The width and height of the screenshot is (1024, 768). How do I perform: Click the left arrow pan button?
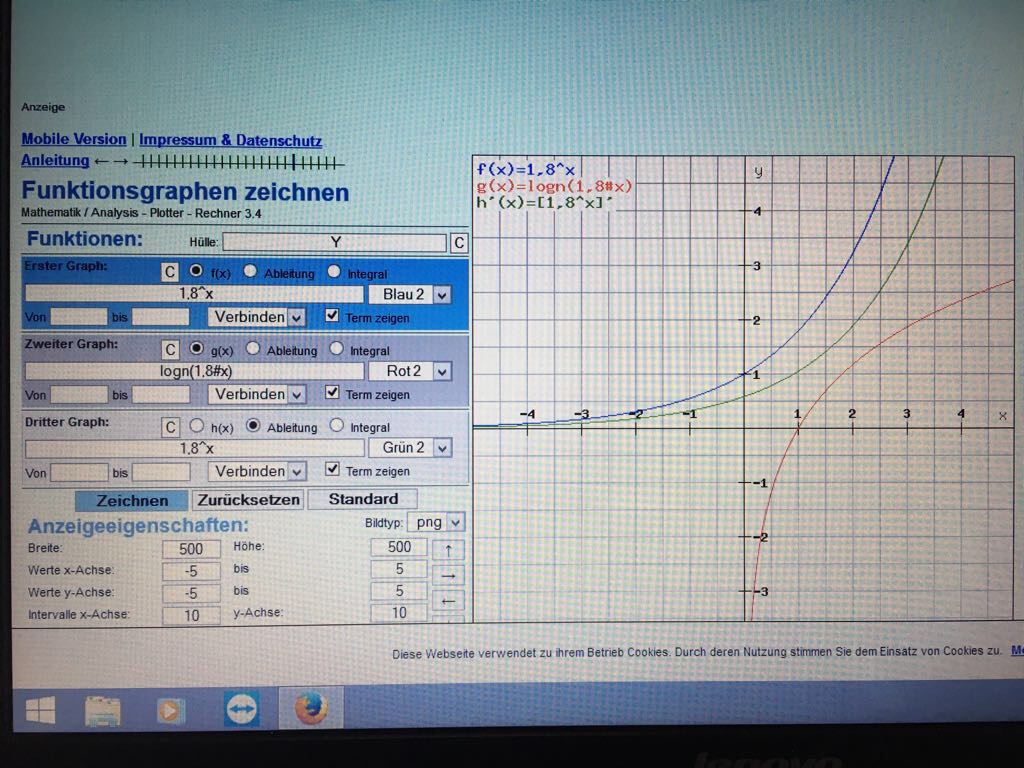[448, 600]
